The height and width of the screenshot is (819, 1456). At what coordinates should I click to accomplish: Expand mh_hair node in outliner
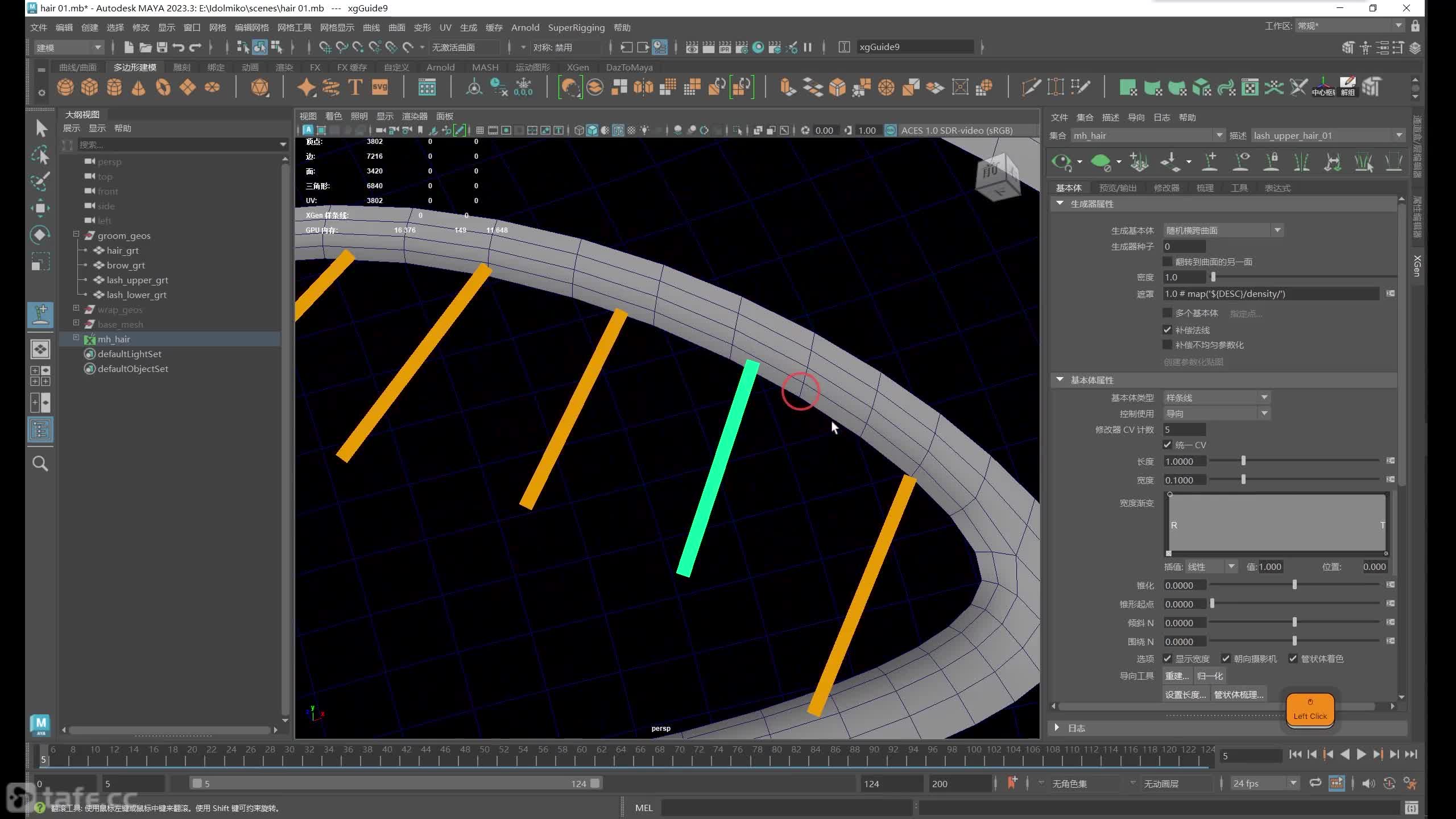coord(76,338)
